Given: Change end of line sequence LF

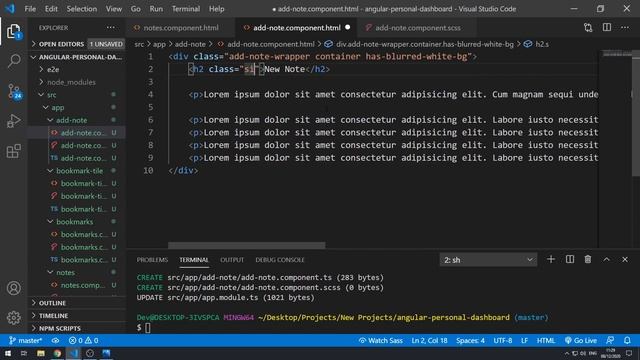Looking at the screenshot, I should pos(524,340).
